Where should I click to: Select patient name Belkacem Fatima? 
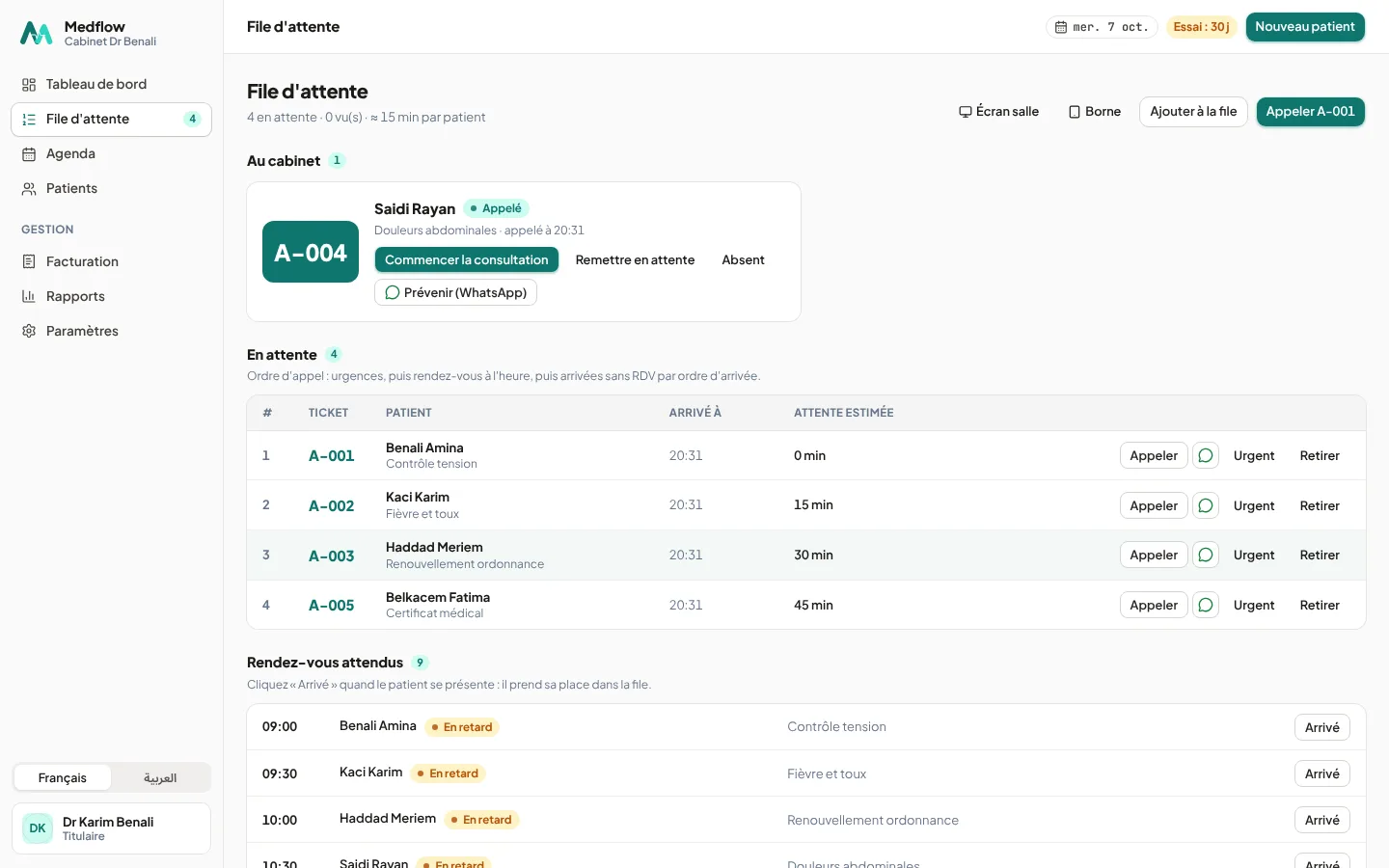(438, 597)
